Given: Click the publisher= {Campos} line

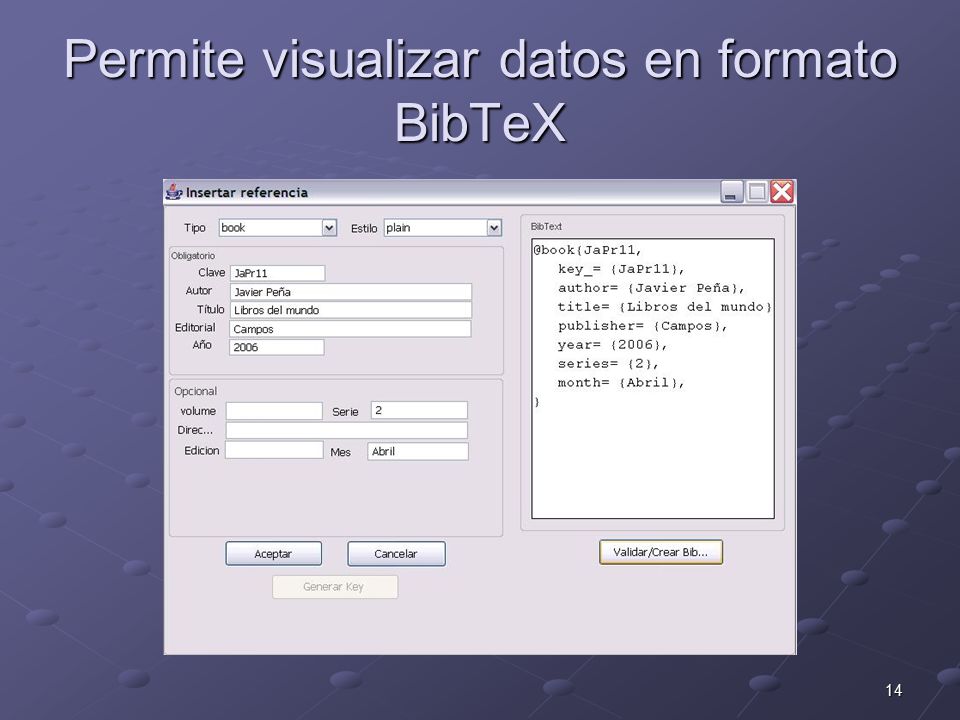Looking at the screenshot, I should pos(642,326).
